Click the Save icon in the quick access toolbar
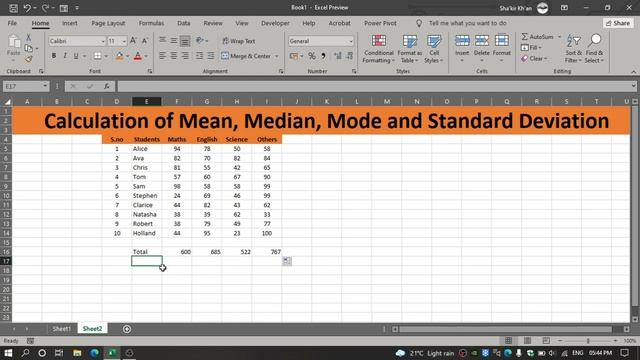Screen dimensions: 640x360 pyautogui.click(x=13, y=8)
